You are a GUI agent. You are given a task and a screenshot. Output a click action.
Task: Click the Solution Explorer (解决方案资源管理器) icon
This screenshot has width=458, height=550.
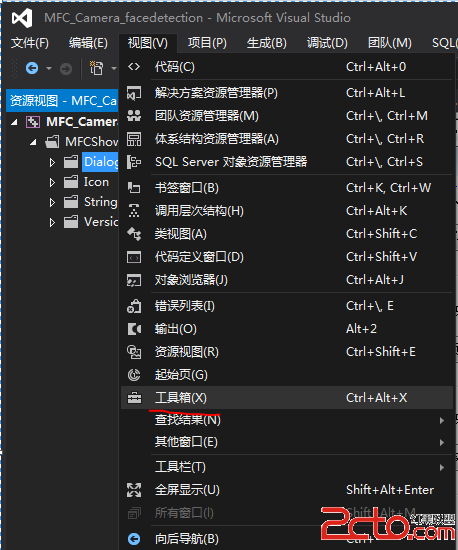[x=134, y=93]
